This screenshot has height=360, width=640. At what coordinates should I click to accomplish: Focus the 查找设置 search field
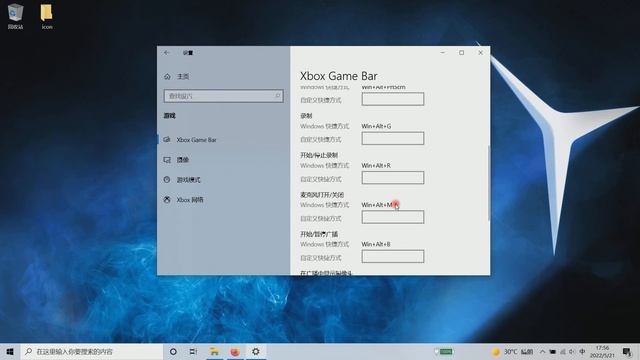pyautogui.click(x=224, y=96)
